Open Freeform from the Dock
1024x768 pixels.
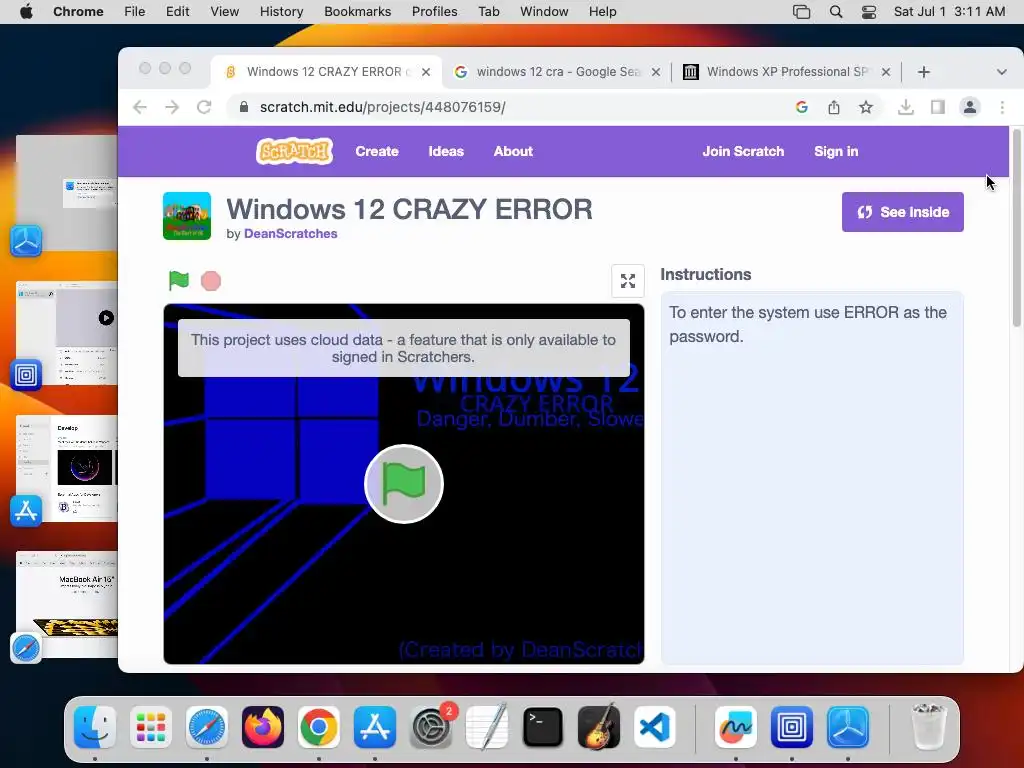click(735, 727)
